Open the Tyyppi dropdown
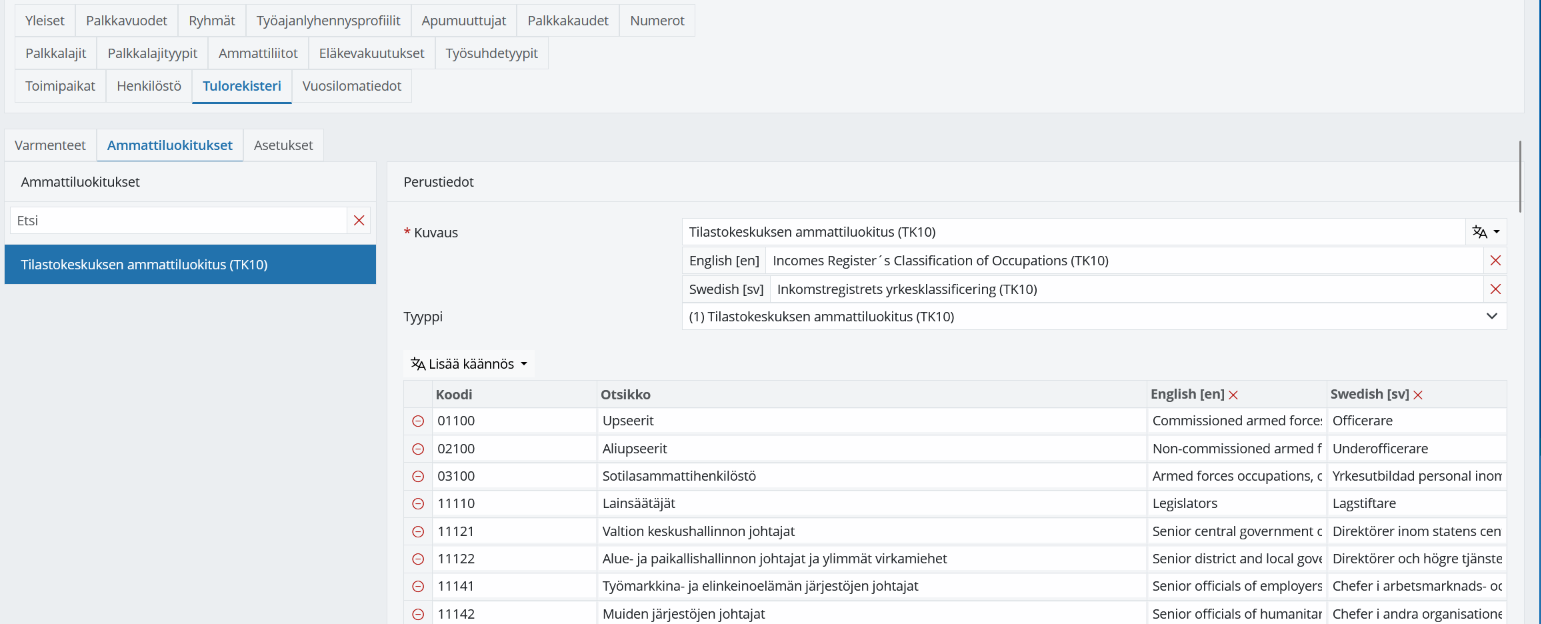1541x624 pixels. (x=1094, y=316)
